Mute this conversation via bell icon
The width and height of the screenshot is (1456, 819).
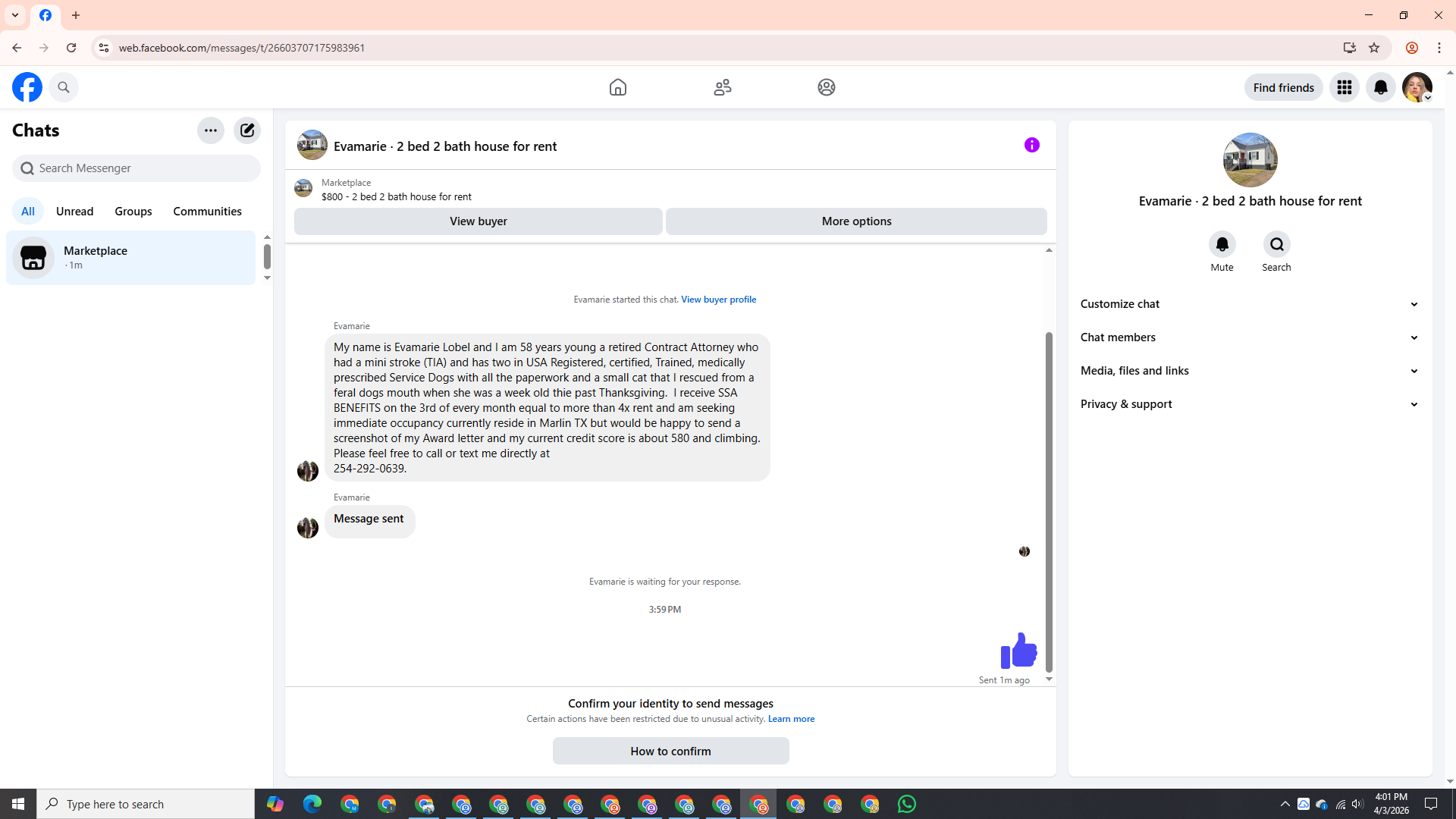point(1222,245)
